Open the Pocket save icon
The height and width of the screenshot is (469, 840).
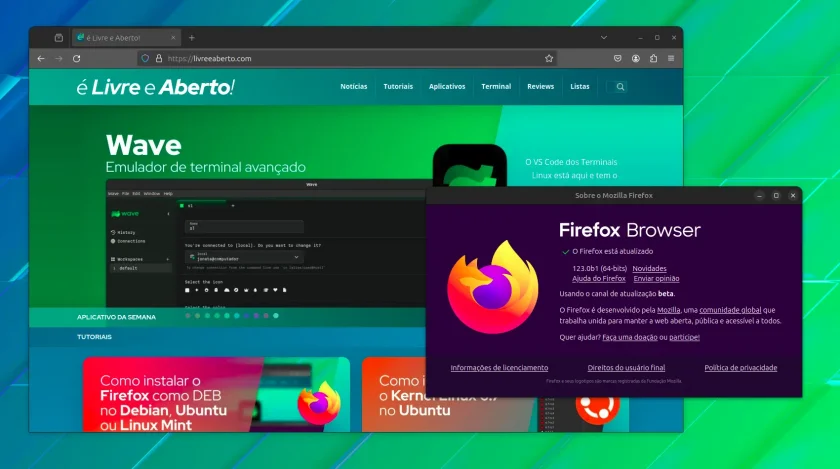pos(618,58)
